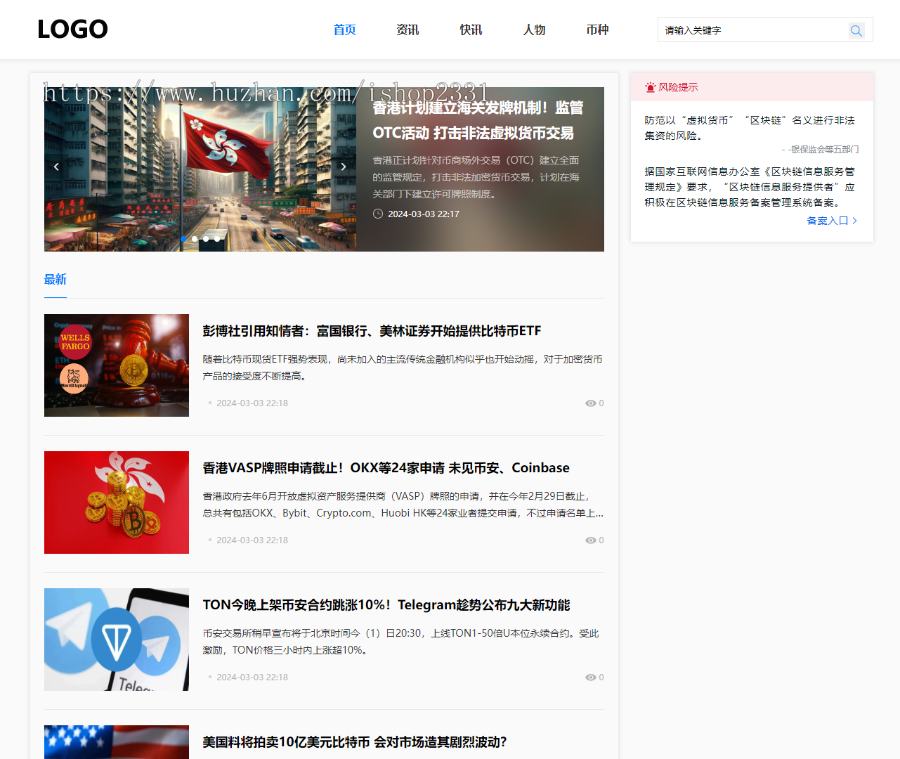Click warning text 防范以虚拟货币区块链名义
The height and width of the screenshot is (759, 900).
[750, 128]
